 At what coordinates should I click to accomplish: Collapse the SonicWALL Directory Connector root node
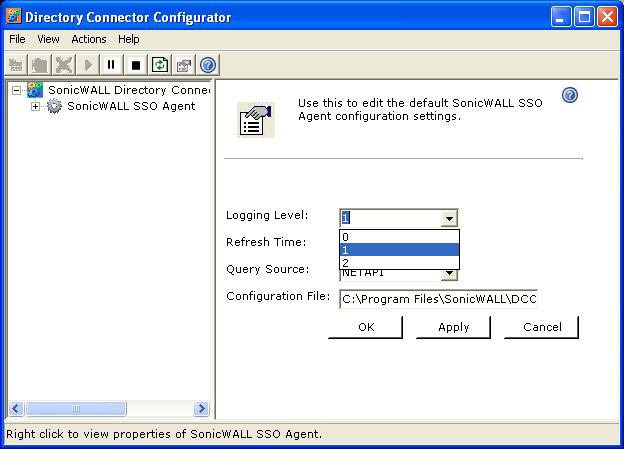[16, 90]
